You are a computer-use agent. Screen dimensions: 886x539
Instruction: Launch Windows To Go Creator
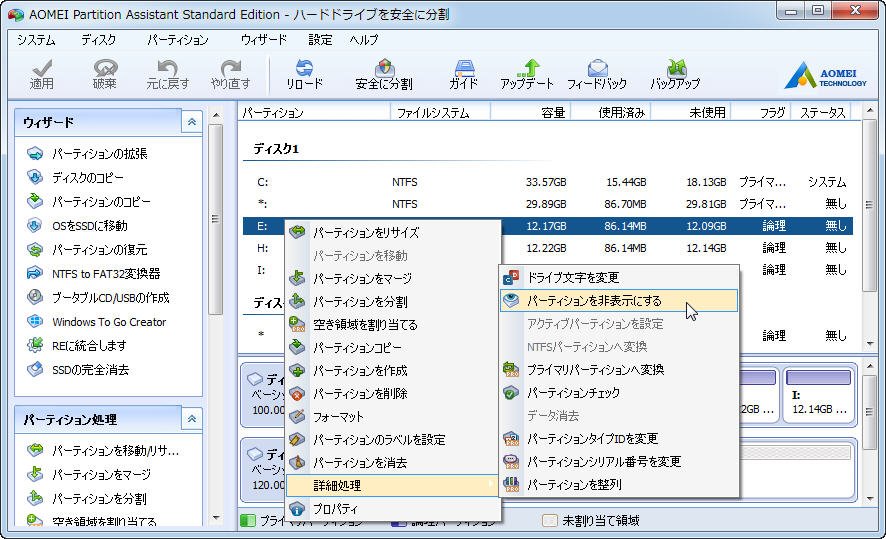point(96,321)
